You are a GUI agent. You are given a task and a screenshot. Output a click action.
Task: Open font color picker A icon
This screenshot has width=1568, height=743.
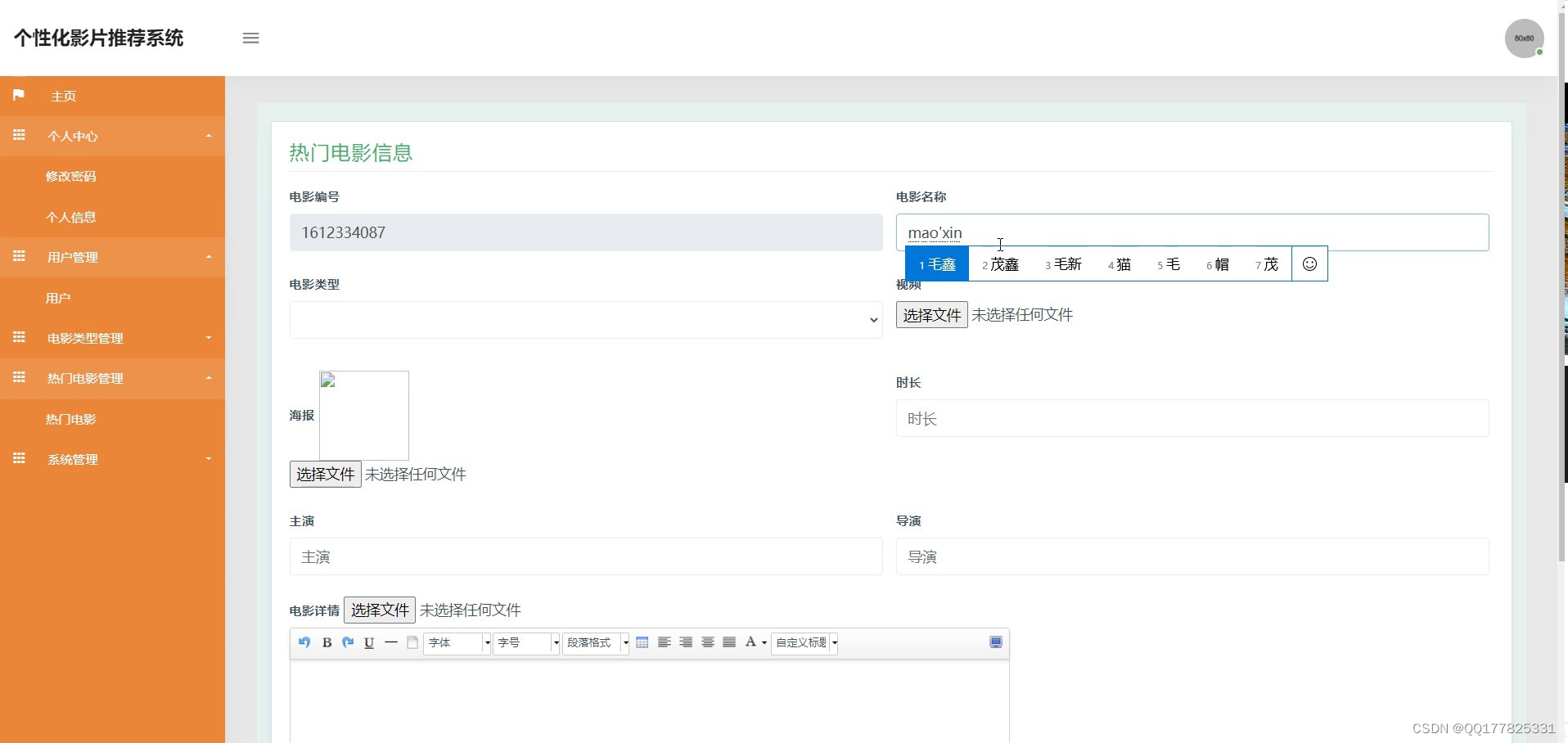click(x=755, y=642)
